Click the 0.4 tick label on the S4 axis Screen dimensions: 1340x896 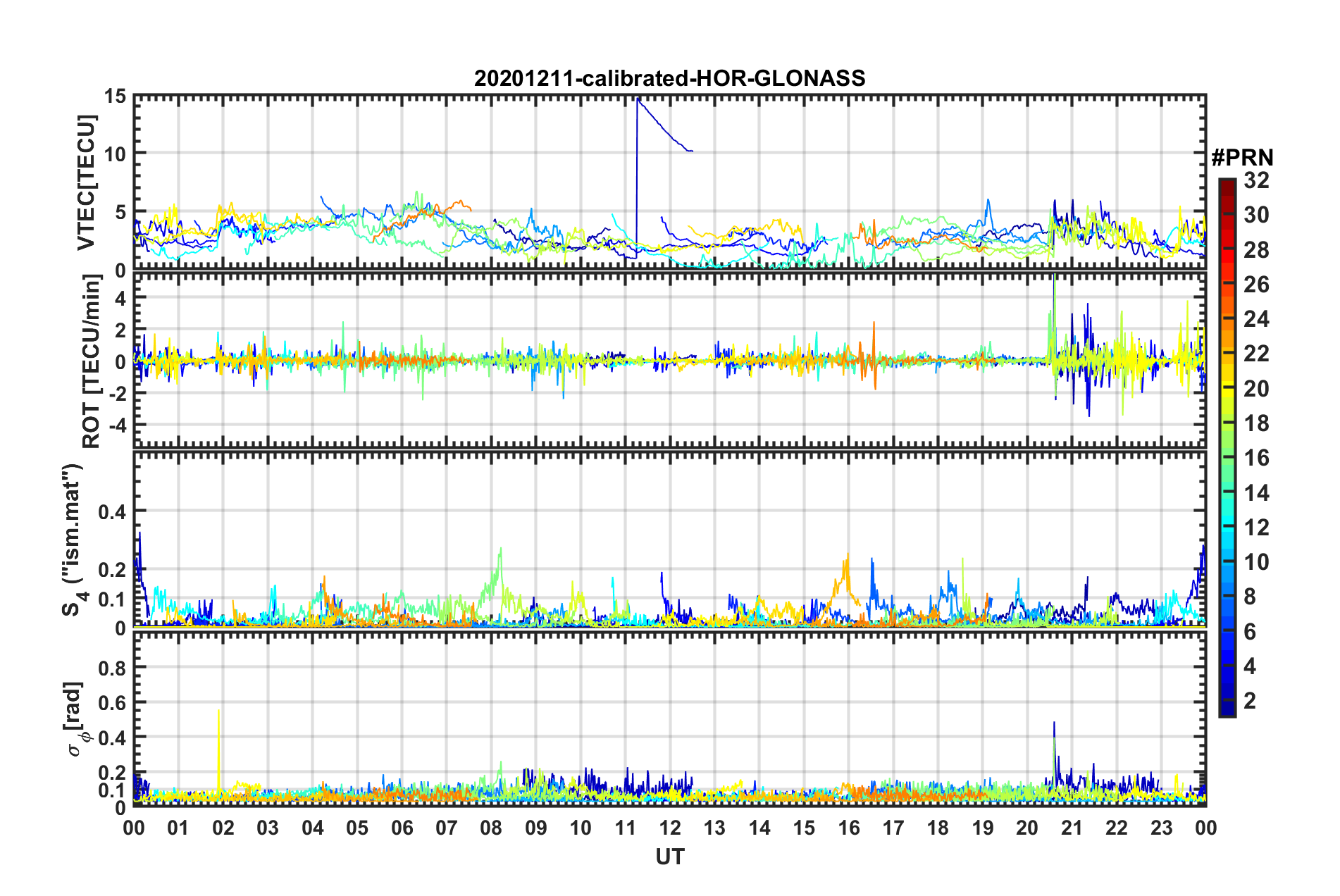[x=113, y=511]
